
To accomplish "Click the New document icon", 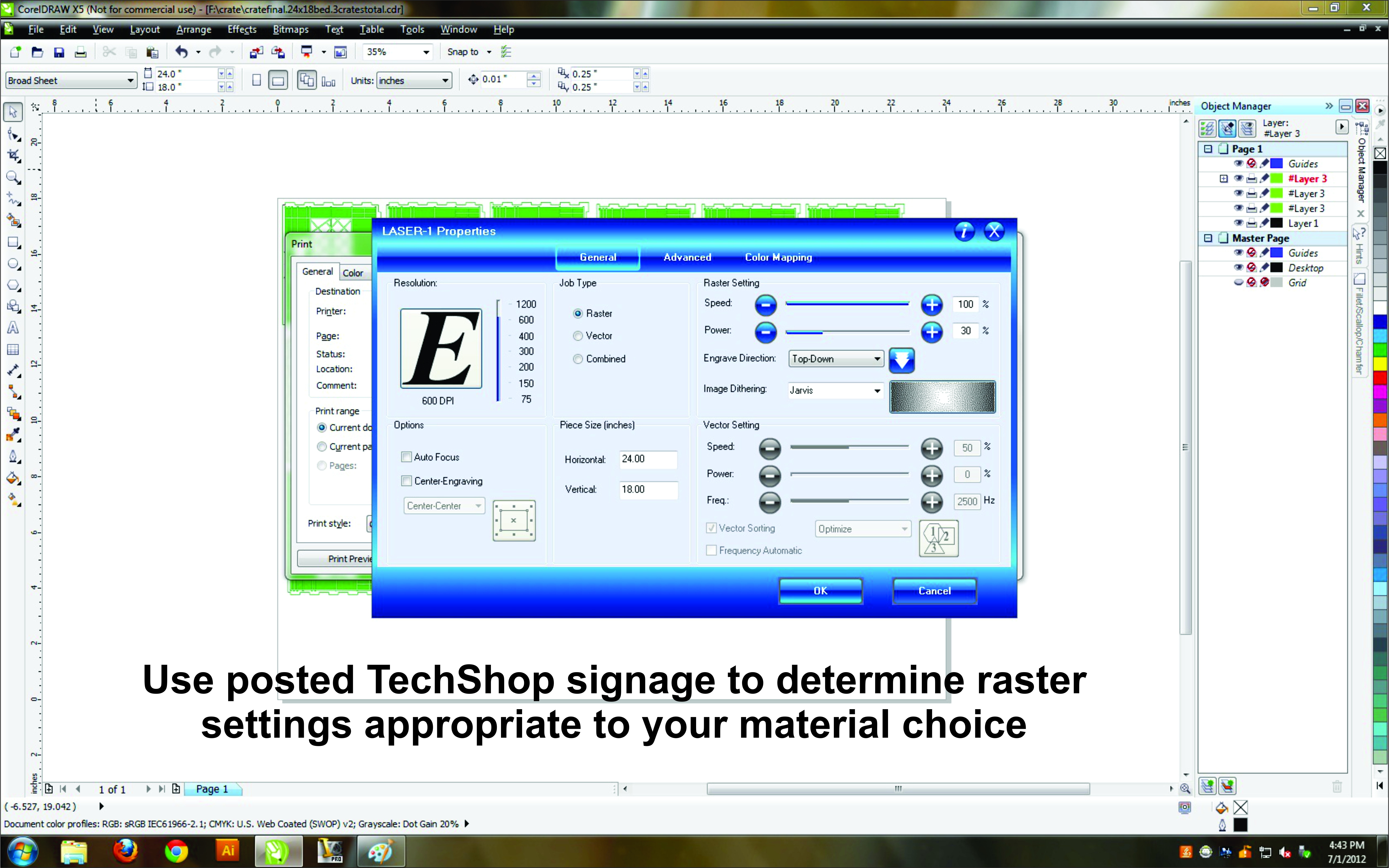I will [16, 52].
